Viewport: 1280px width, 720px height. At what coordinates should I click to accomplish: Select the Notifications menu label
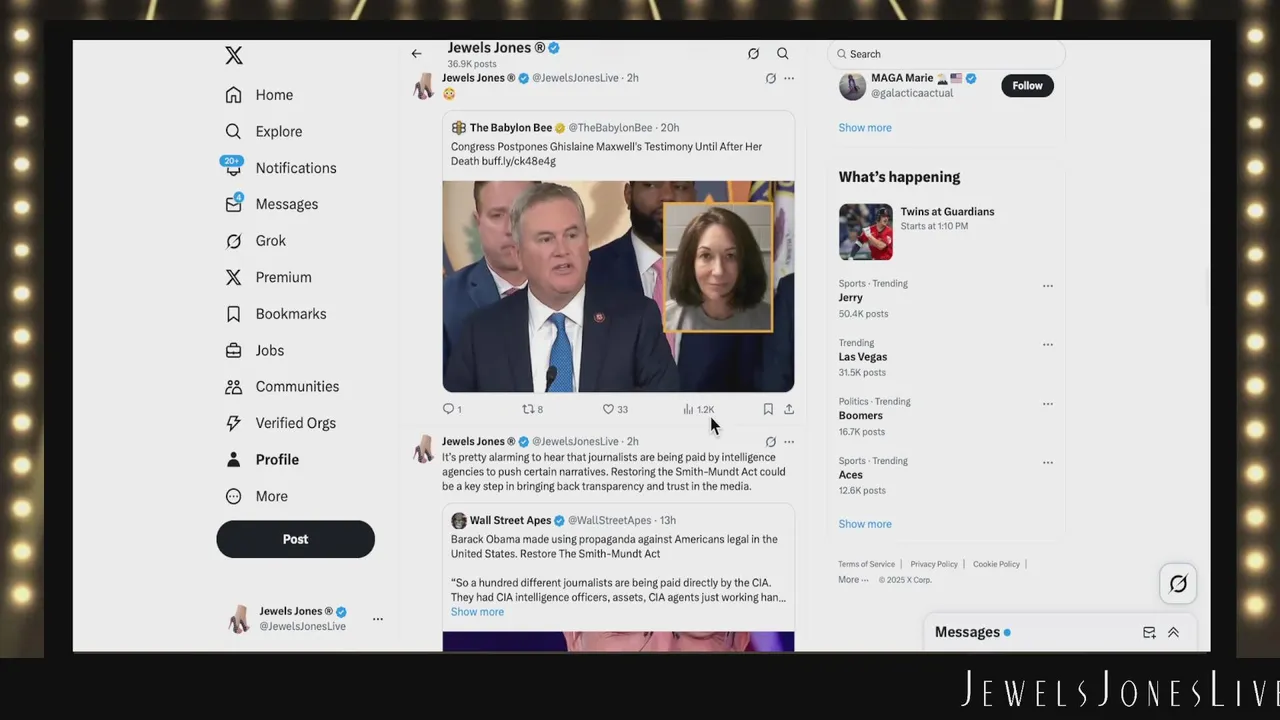pos(296,168)
